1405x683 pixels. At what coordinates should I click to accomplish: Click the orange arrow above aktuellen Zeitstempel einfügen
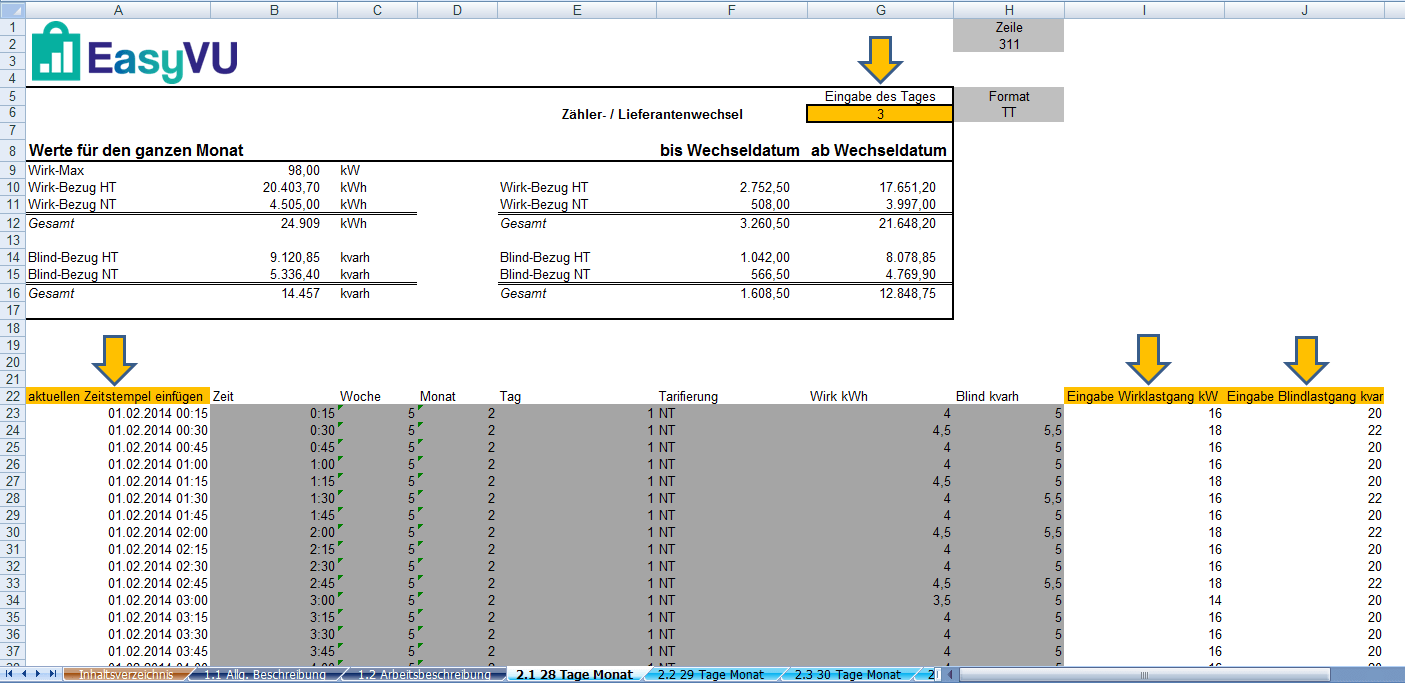[115, 358]
